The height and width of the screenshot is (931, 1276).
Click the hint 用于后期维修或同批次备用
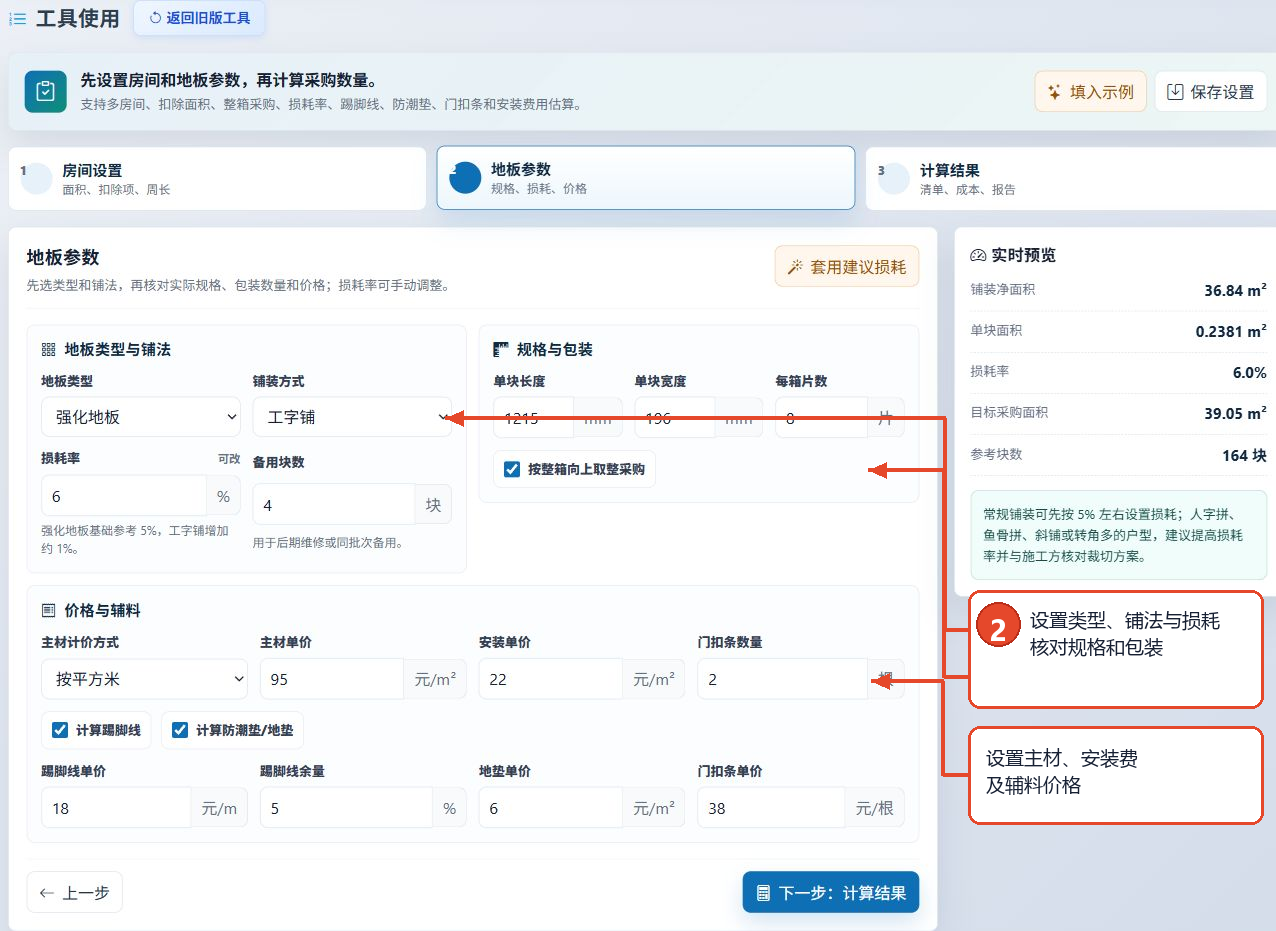point(328,543)
